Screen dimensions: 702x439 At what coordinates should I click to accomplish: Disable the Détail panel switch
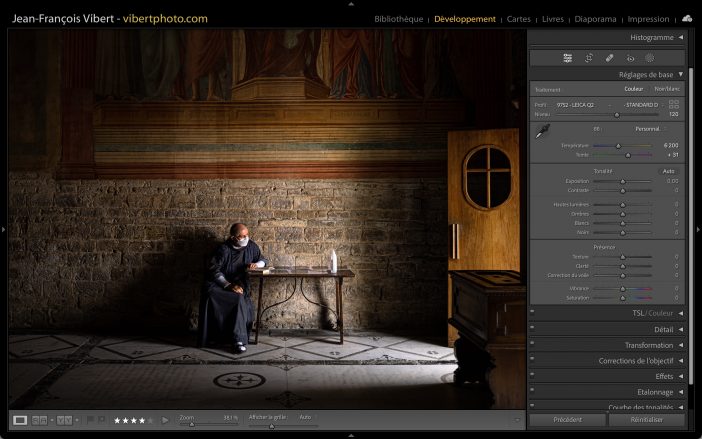click(533, 329)
